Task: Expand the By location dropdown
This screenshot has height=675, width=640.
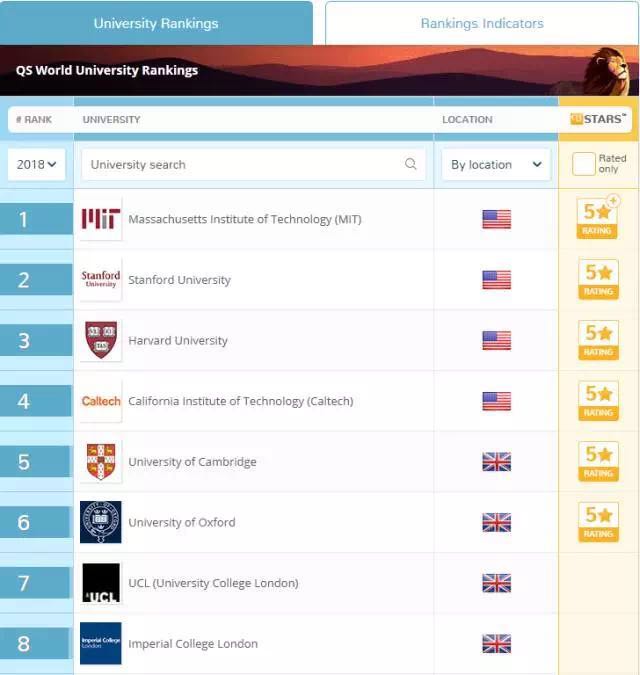Action: click(496, 164)
